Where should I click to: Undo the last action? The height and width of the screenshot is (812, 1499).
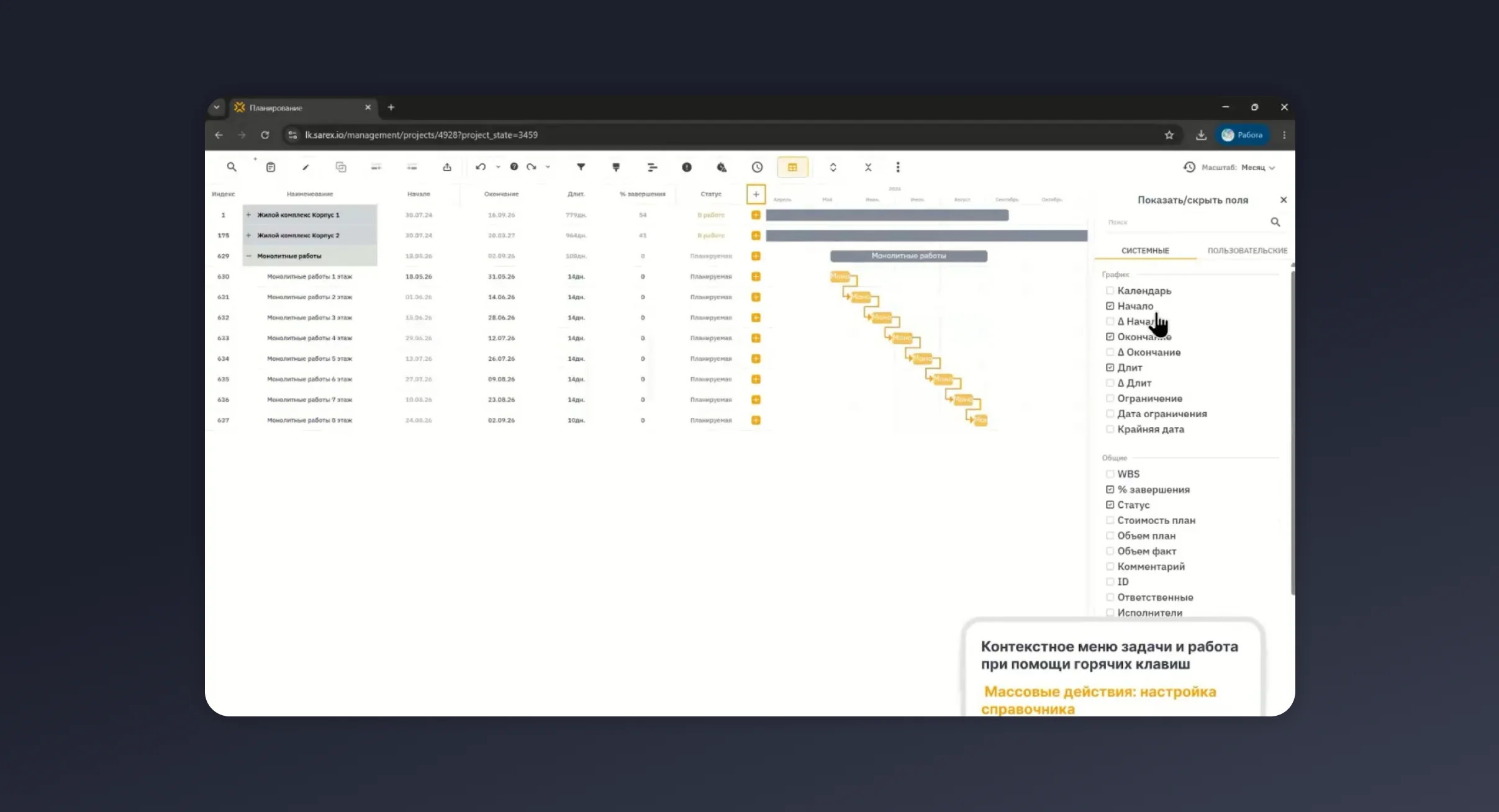point(481,167)
